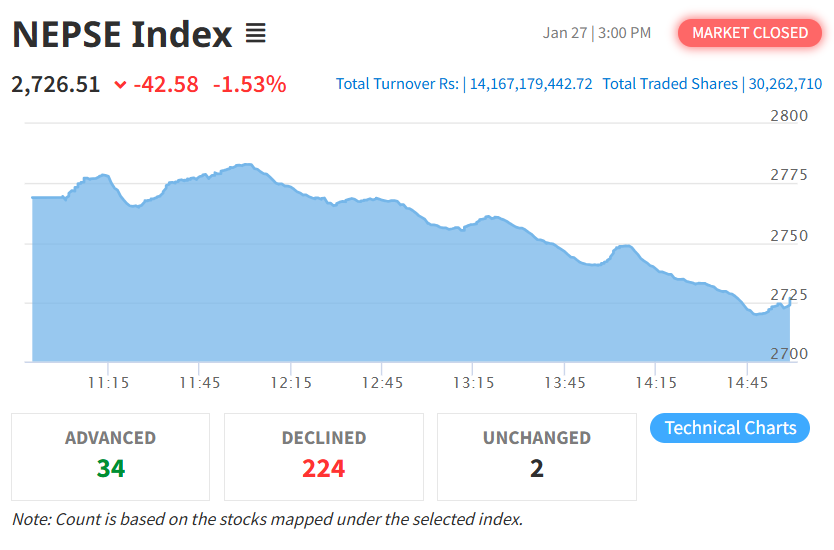
Task: Click the -1.53% percentage change
Action: [x=250, y=84]
